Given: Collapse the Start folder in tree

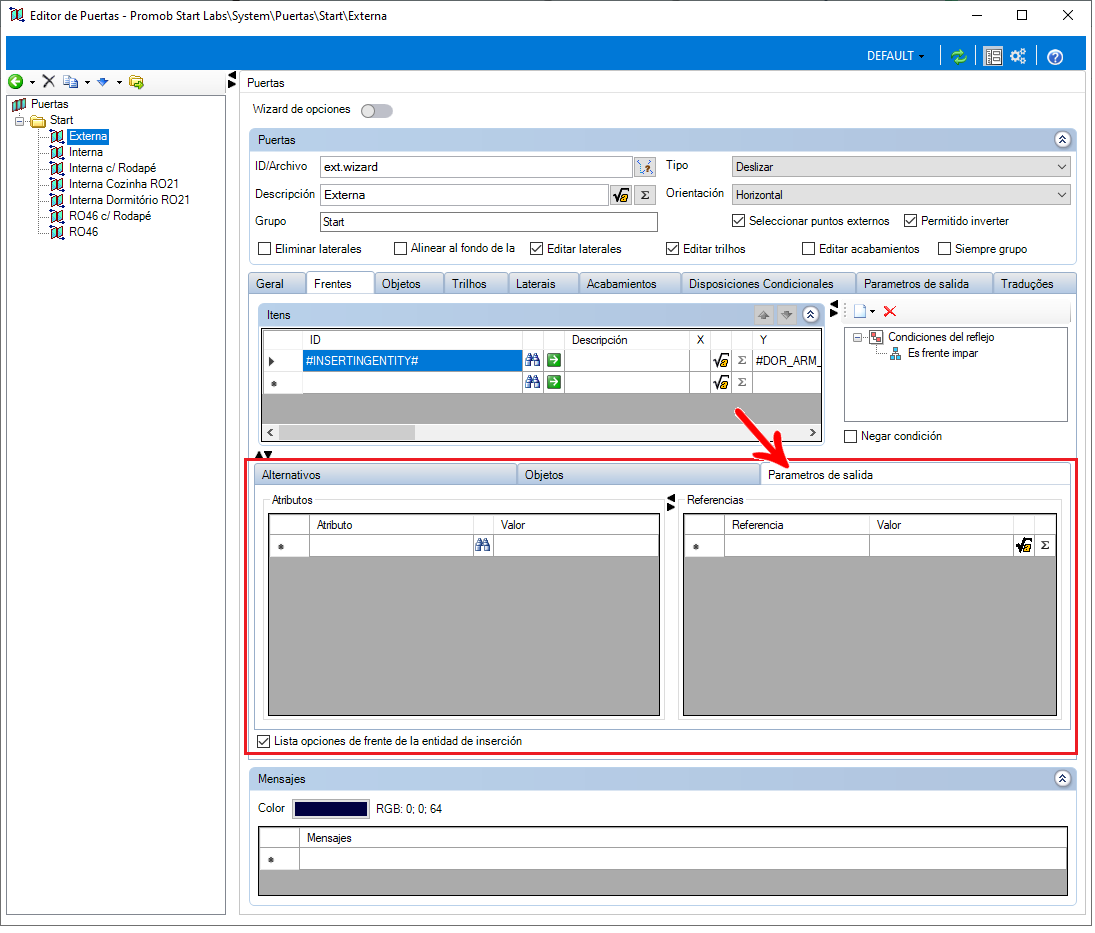Looking at the screenshot, I should [x=20, y=122].
